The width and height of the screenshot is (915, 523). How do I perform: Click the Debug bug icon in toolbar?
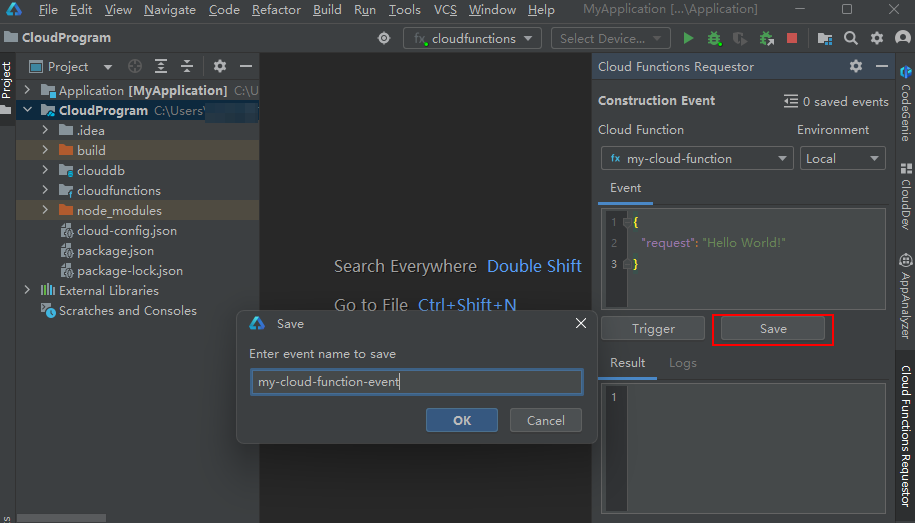(x=714, y=38)
